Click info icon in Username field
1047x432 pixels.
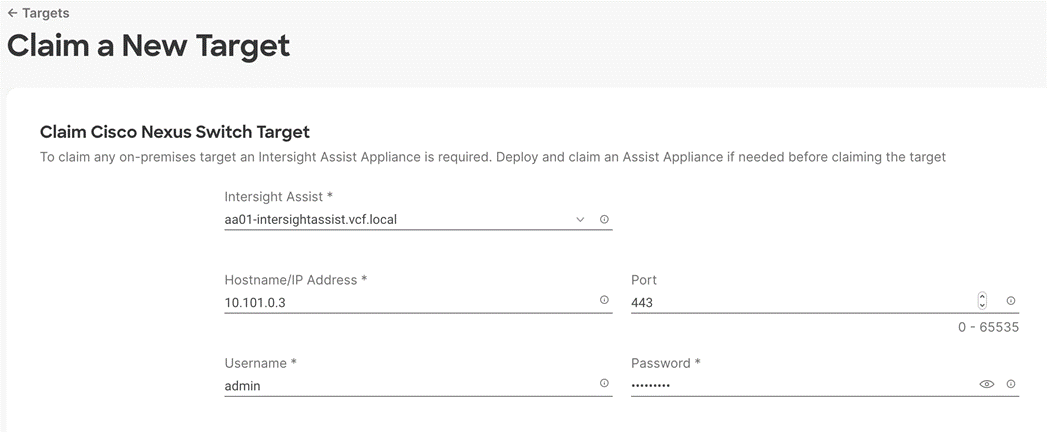point(604,383)
